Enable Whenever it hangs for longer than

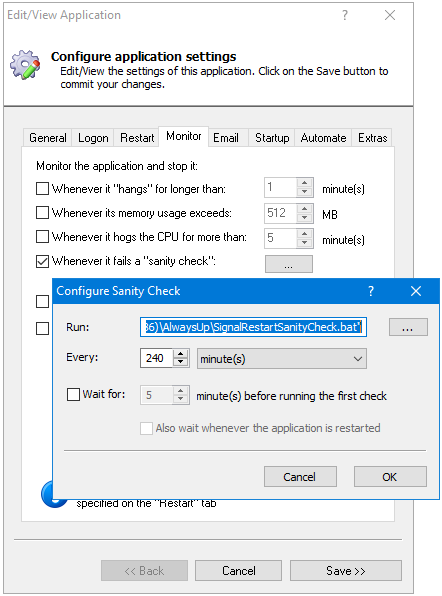click(42, 189)
